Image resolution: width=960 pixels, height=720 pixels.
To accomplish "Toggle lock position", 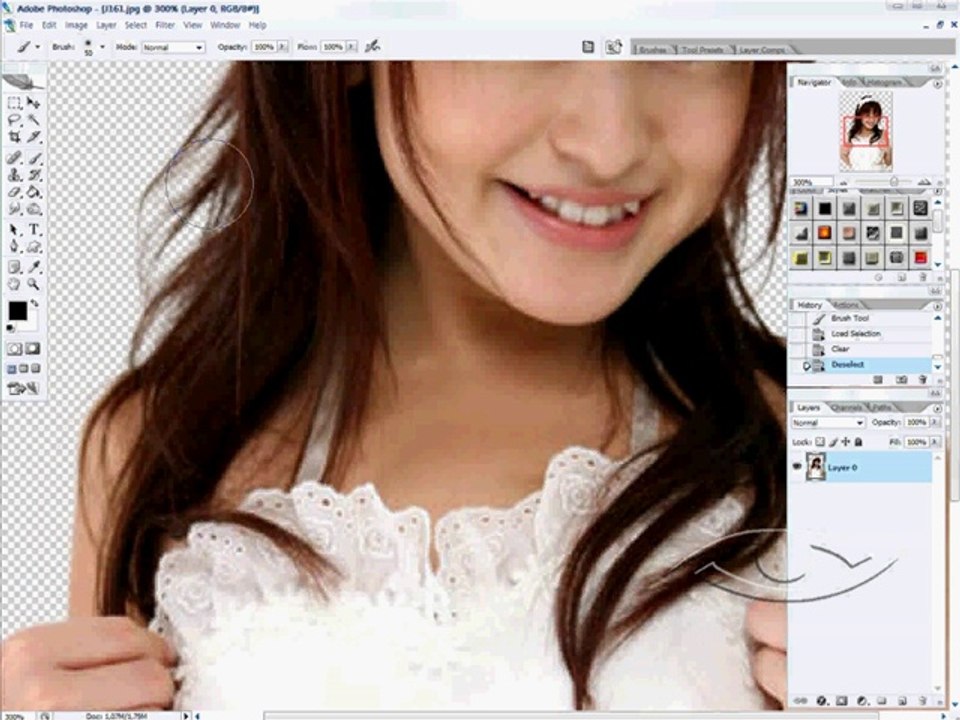I will point(846,441).
